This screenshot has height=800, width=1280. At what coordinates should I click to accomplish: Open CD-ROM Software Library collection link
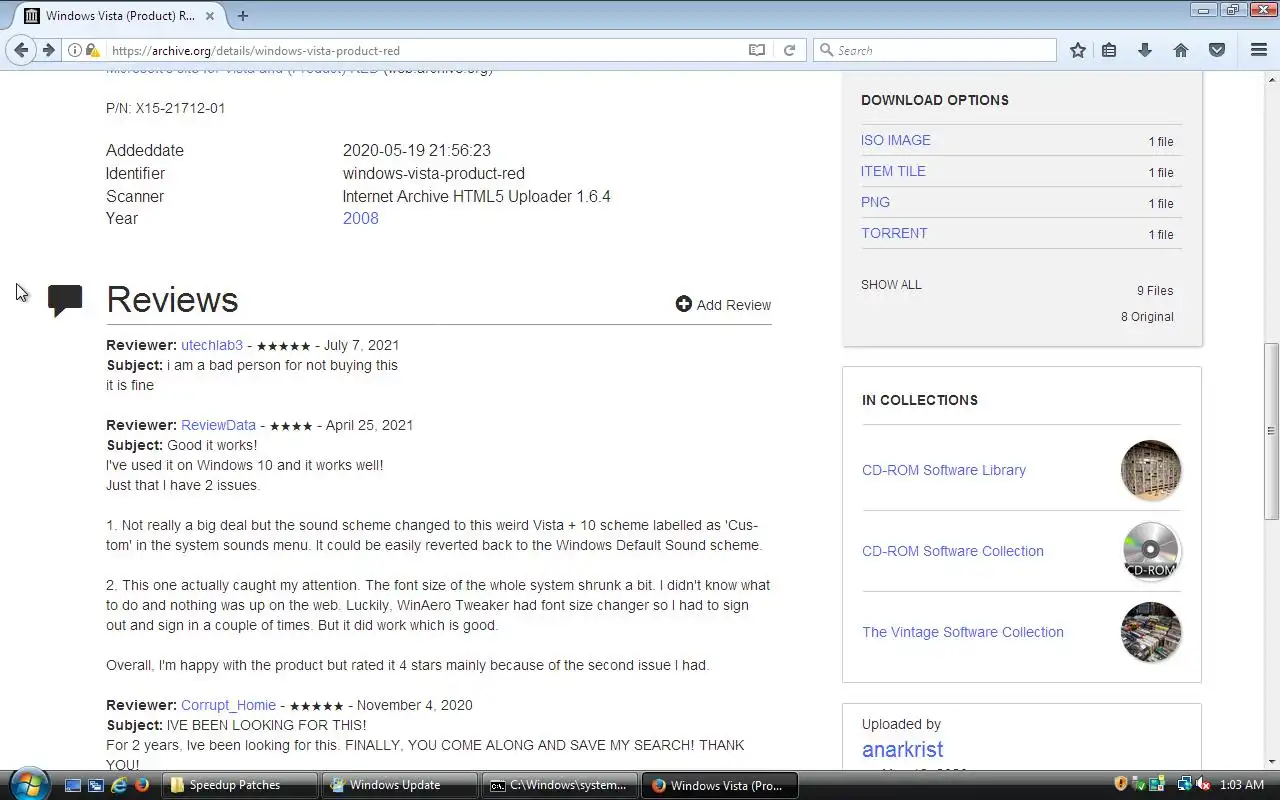pos(944,470)
